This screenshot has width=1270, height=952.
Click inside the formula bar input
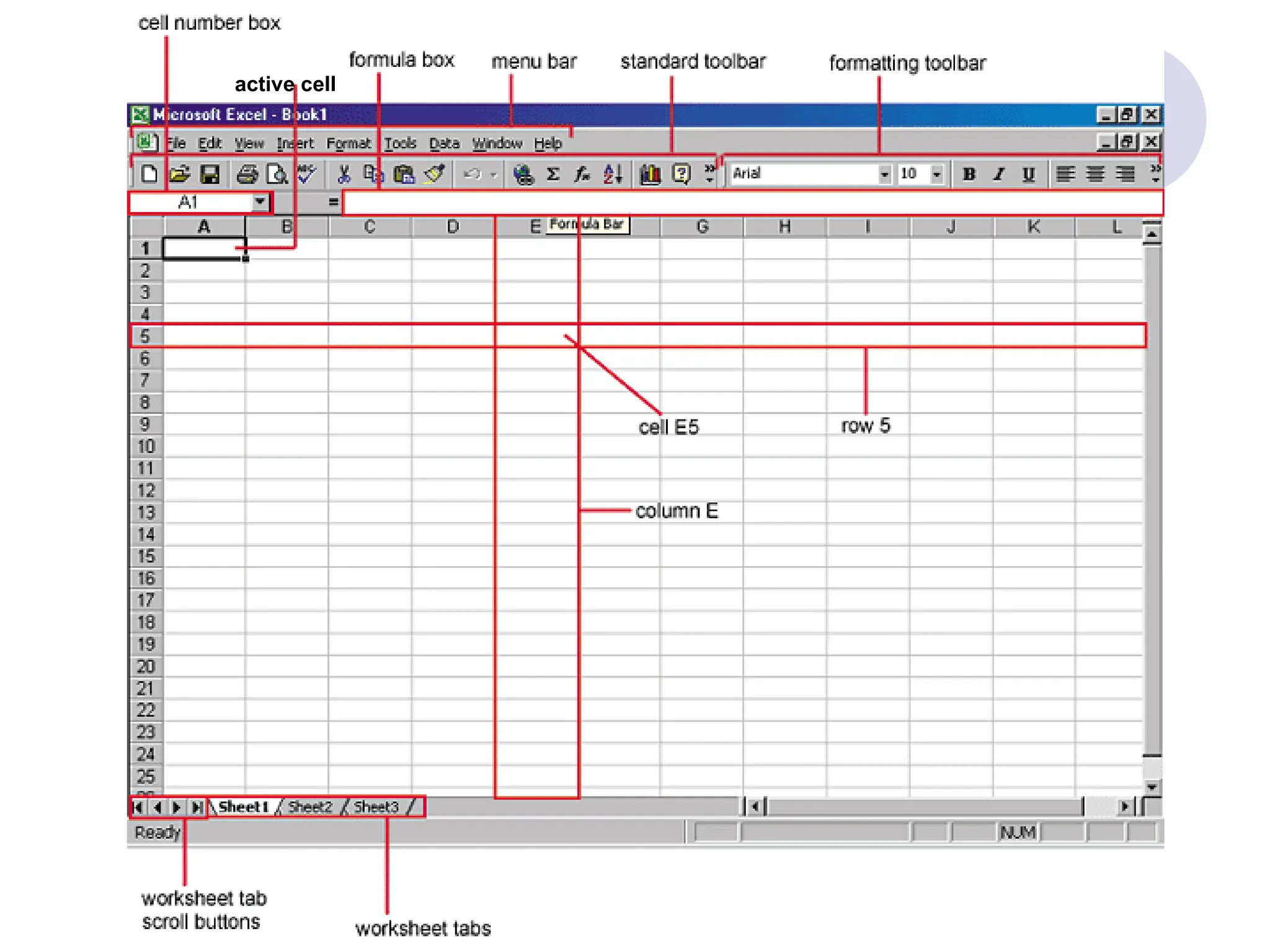pos(744,203)
